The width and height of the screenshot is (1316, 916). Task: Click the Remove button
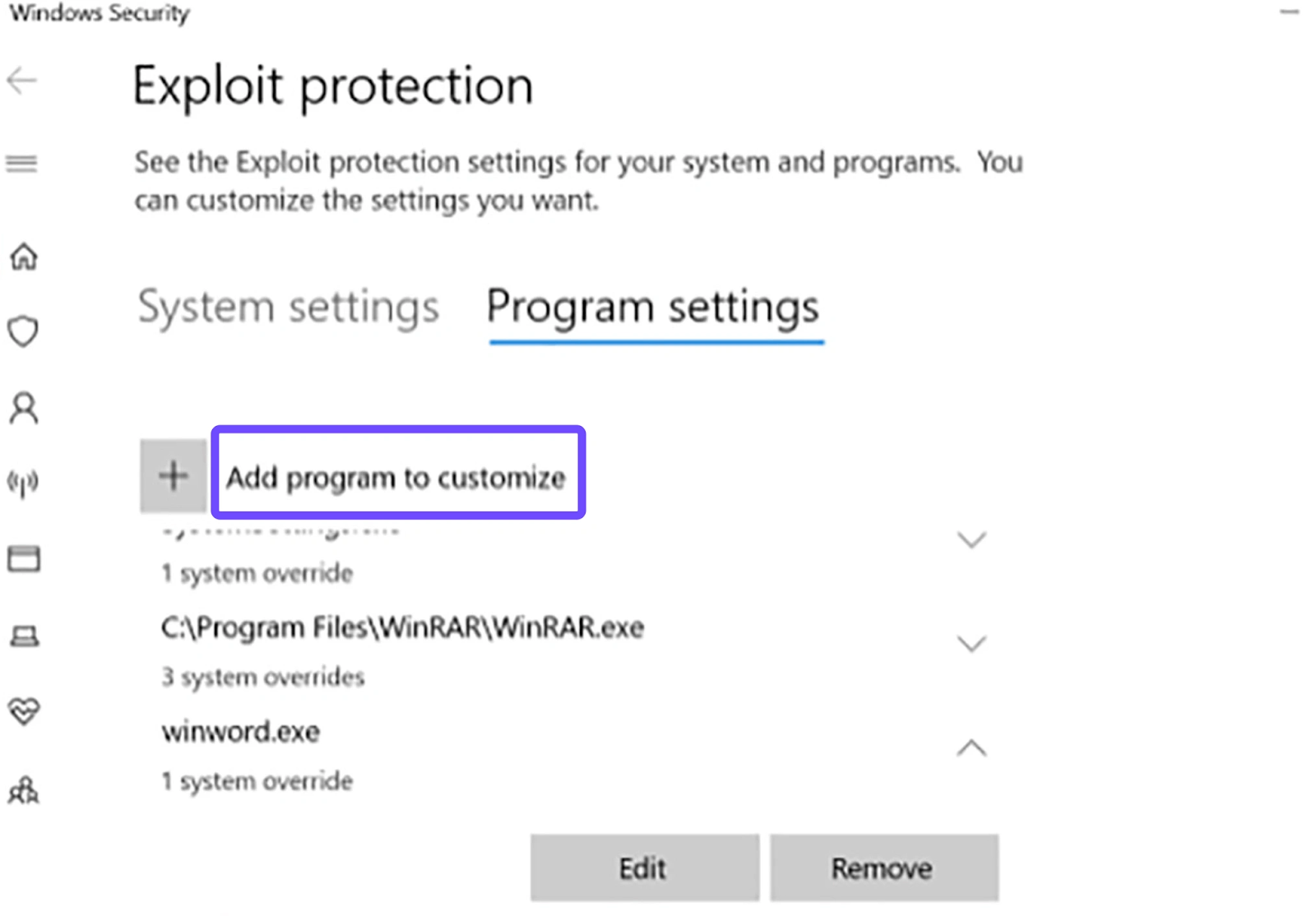(883, 868)
